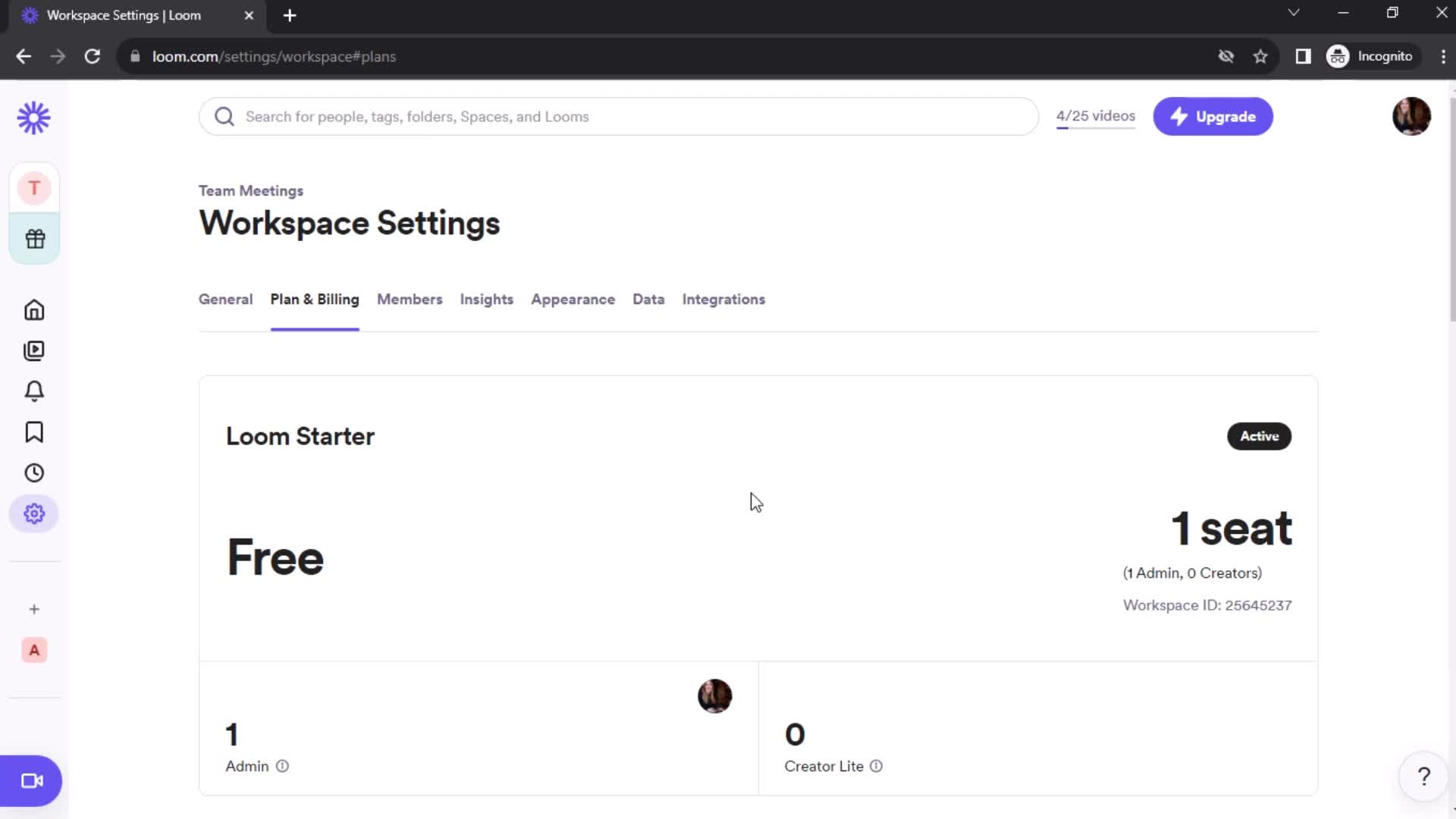This screenshot has height=819, width=1456.
Task: Click the Settings gear icon in sidebar
Action: click(x=35, y=513)
